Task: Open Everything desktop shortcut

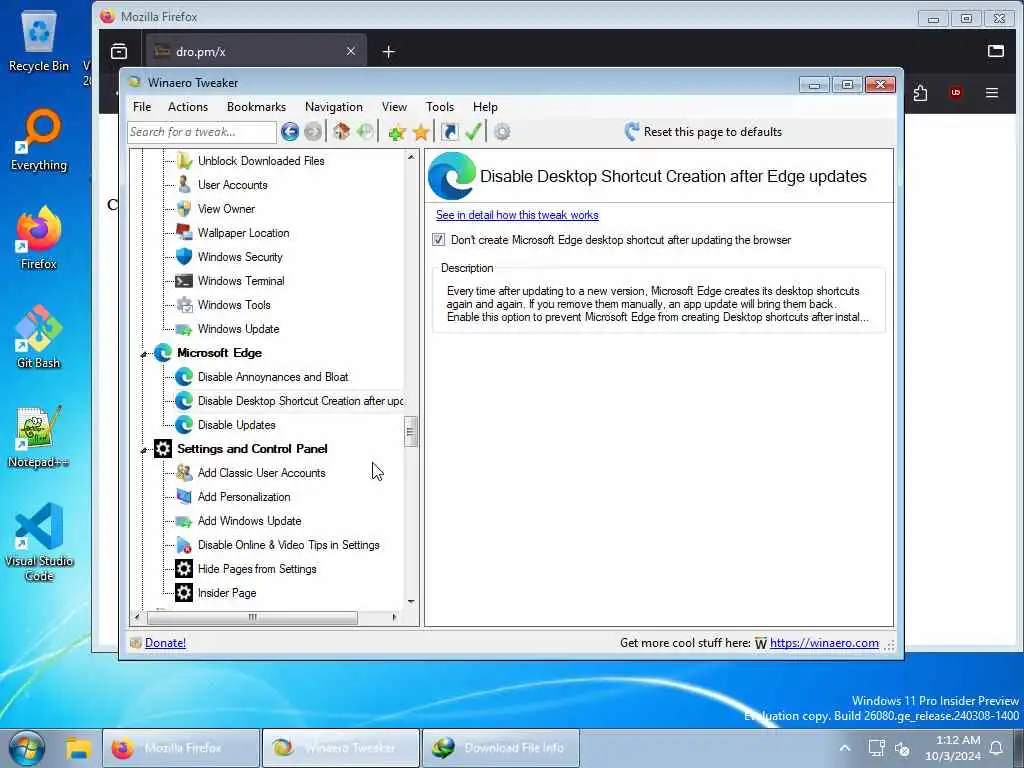Action: coord(39,140)
